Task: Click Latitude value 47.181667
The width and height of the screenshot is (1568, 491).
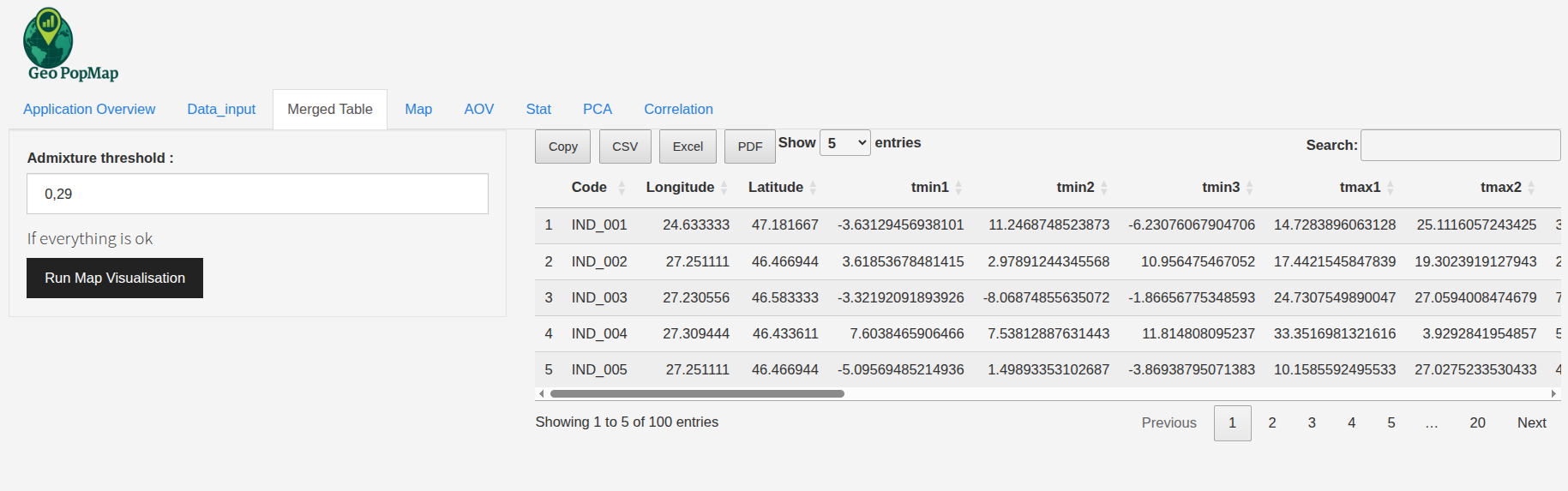Action: click(785, 225)
